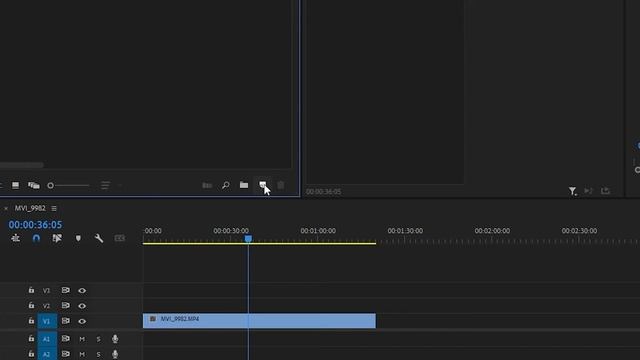This screenshot has width=640, height=360.
Task: Toggle track lock for A1
Action: coord(31,338)
